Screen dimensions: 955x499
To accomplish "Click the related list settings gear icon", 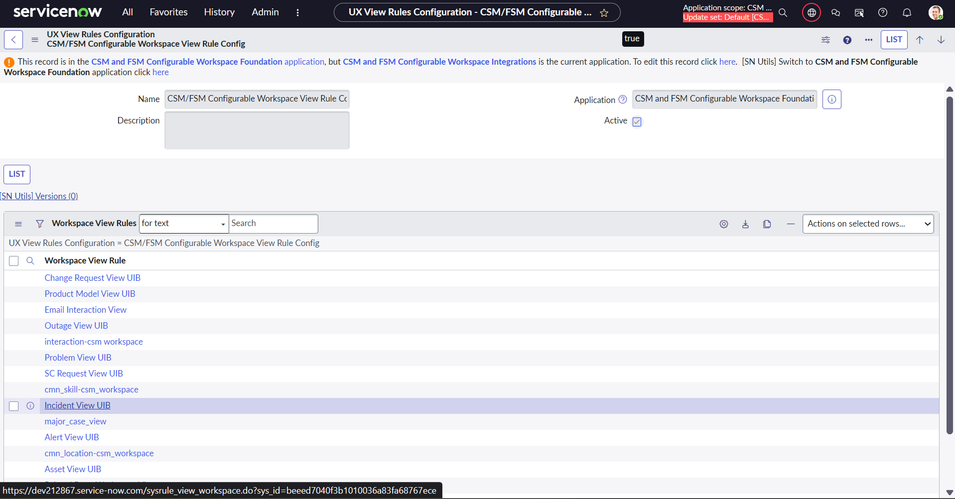I will click(x=724, y=224).
